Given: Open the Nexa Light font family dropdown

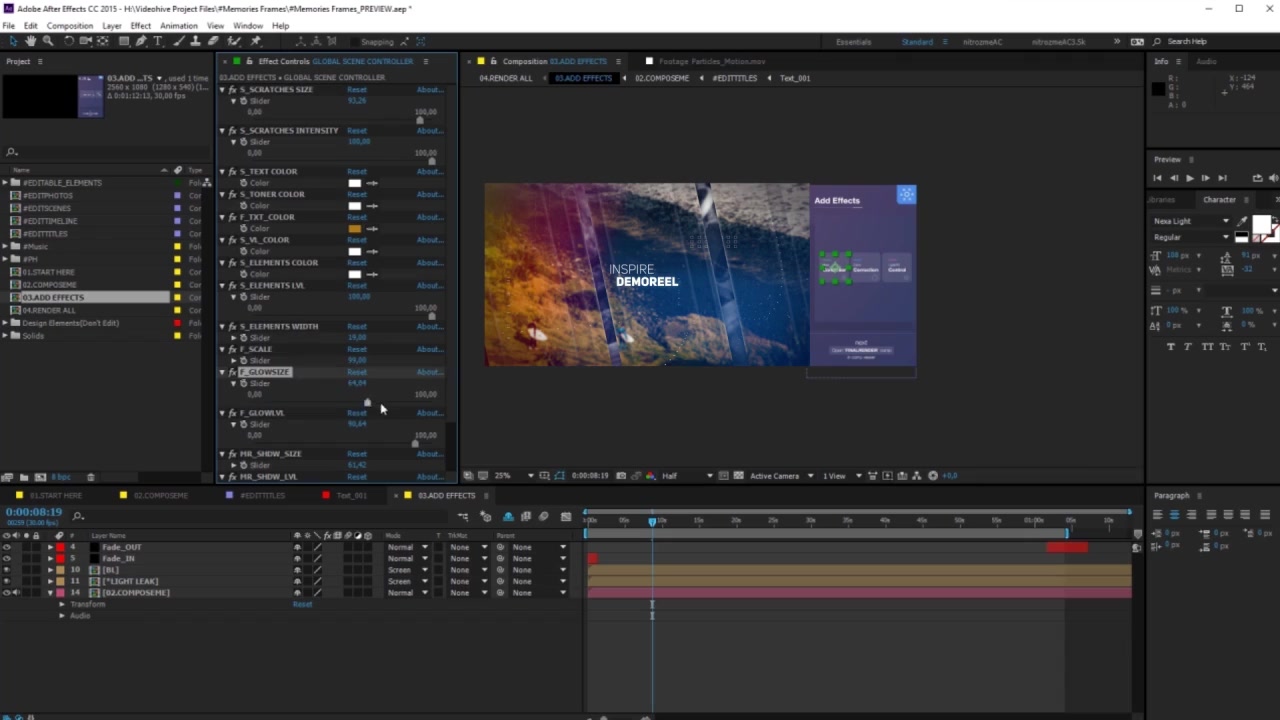Looking at the screenshot, I should 1191,221.
